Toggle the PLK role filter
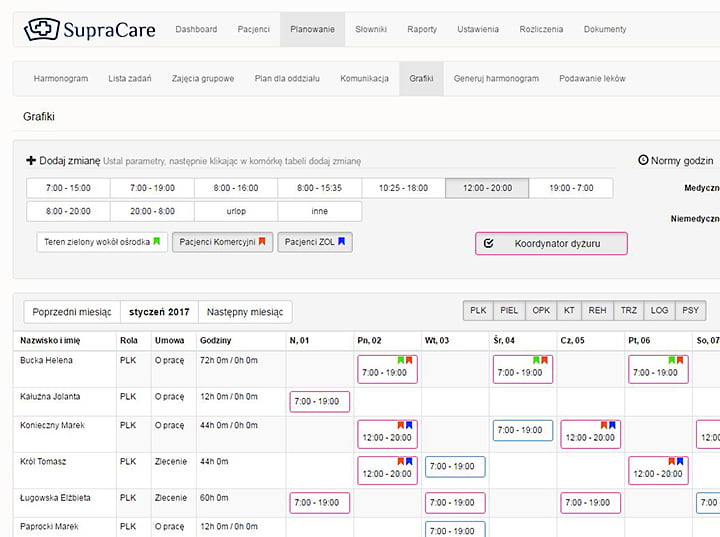Viewport: 720px width, 537px height. point(478,311)
